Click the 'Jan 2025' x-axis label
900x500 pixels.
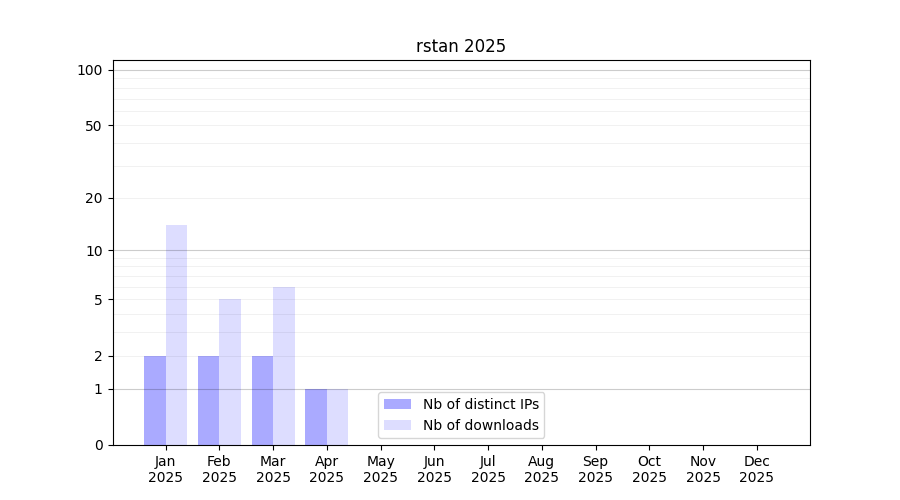(x=166, y=469)
